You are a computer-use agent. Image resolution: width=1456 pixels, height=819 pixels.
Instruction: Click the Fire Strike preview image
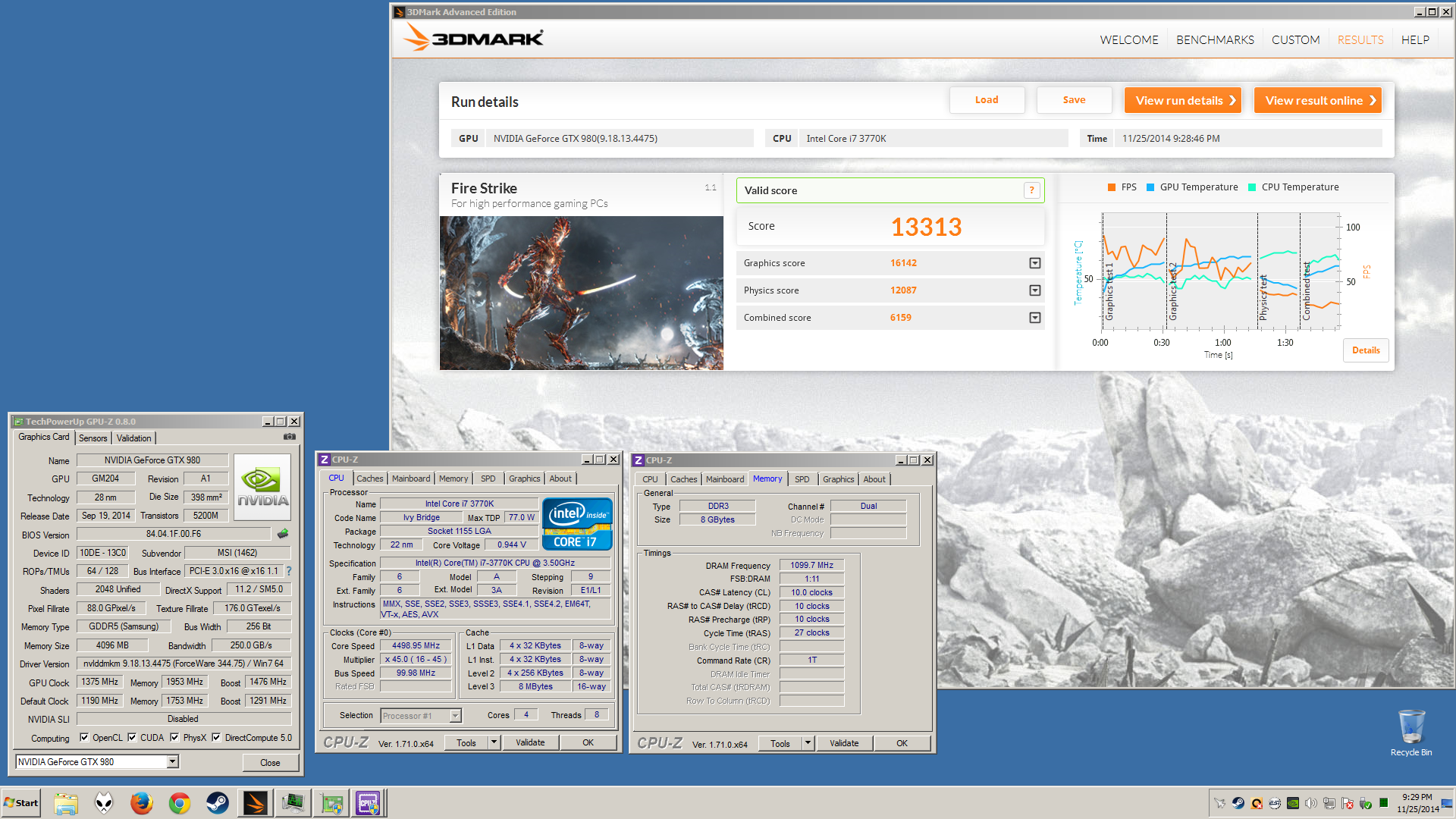tap(582, 293)
